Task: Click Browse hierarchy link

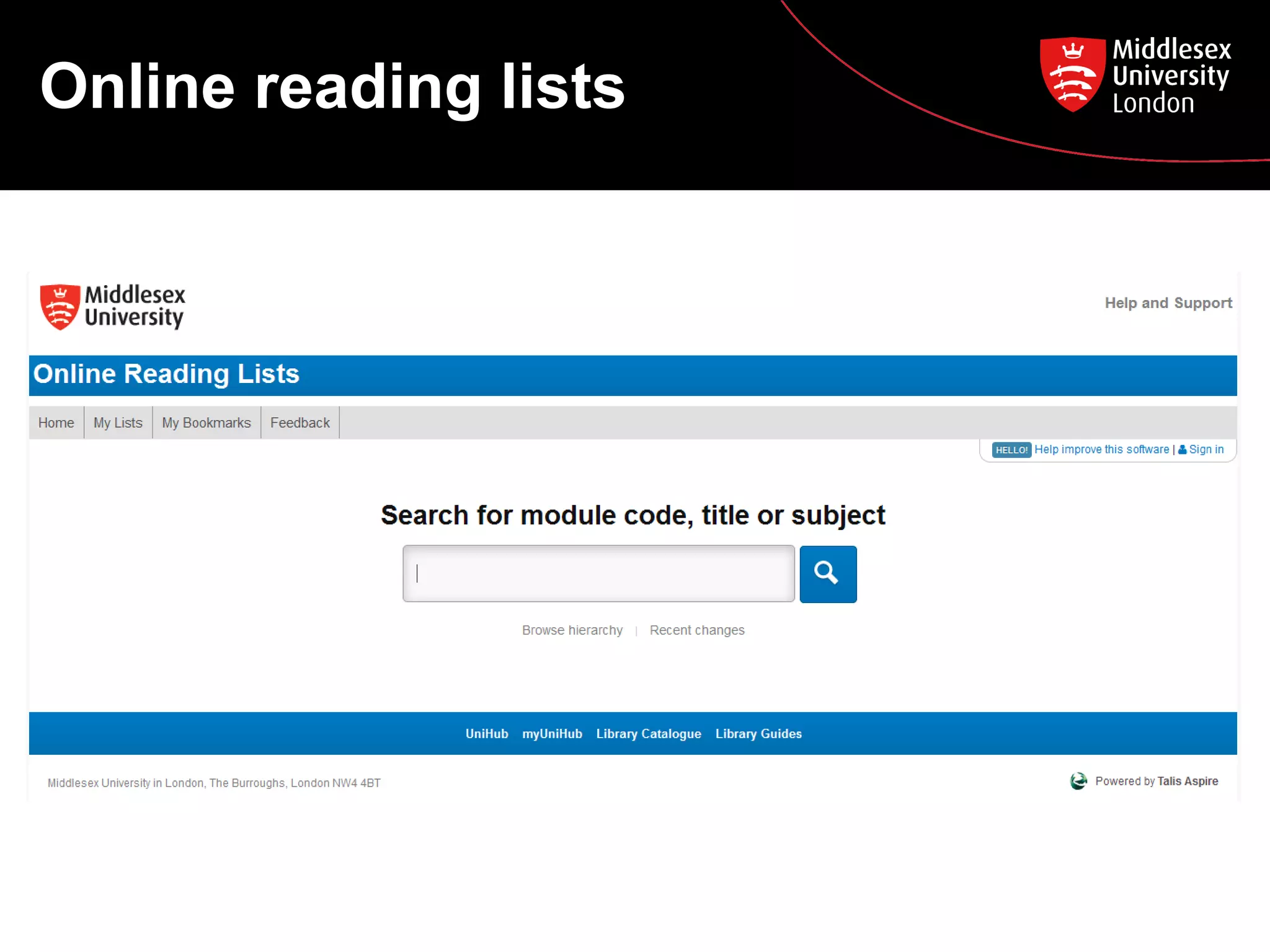Action: click(x=572, y=630)
